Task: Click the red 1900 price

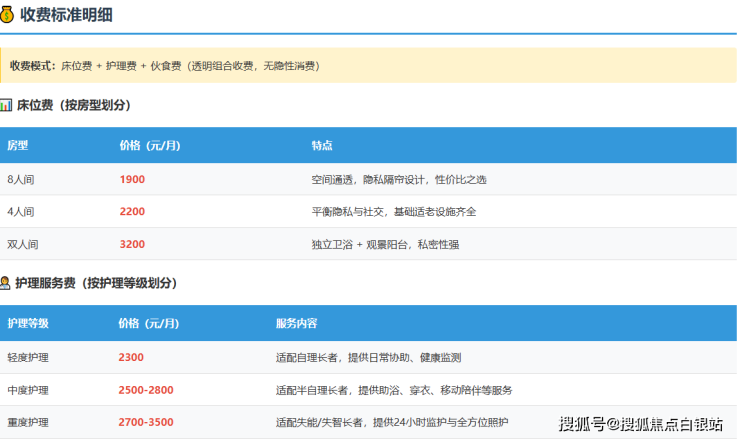Action: point(132,180)
